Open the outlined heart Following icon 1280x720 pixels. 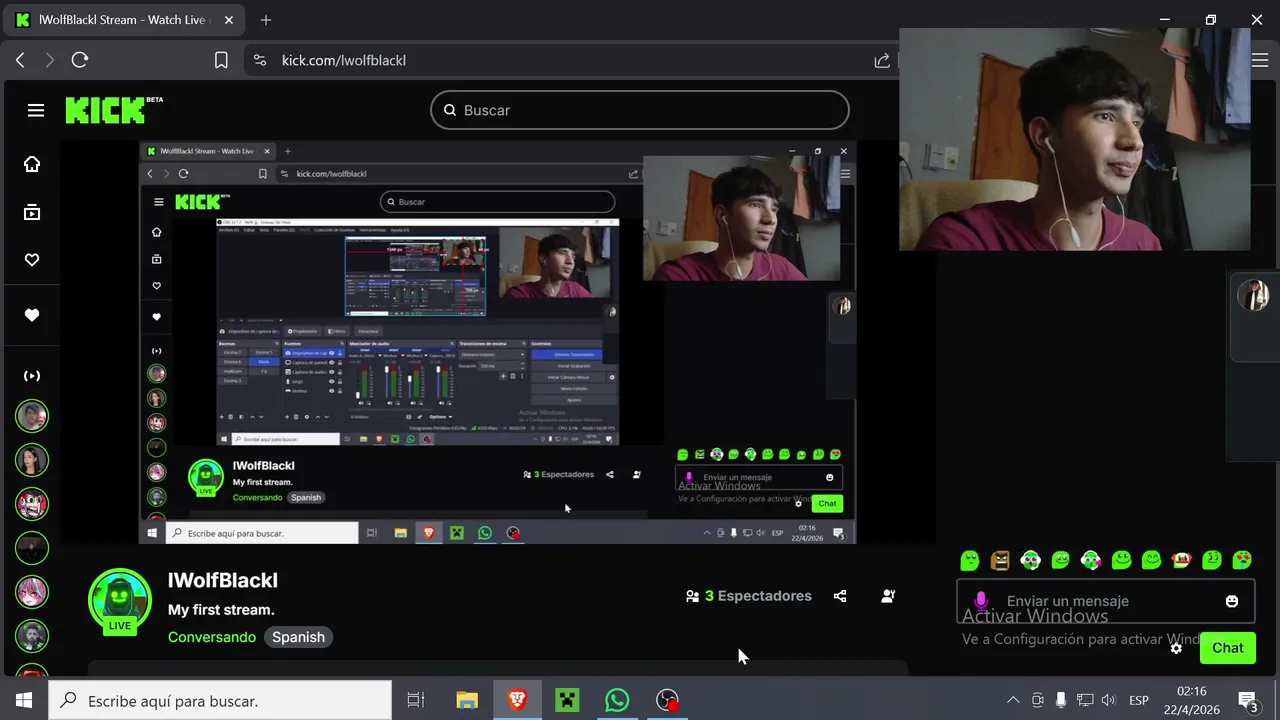tap(32, 260)
